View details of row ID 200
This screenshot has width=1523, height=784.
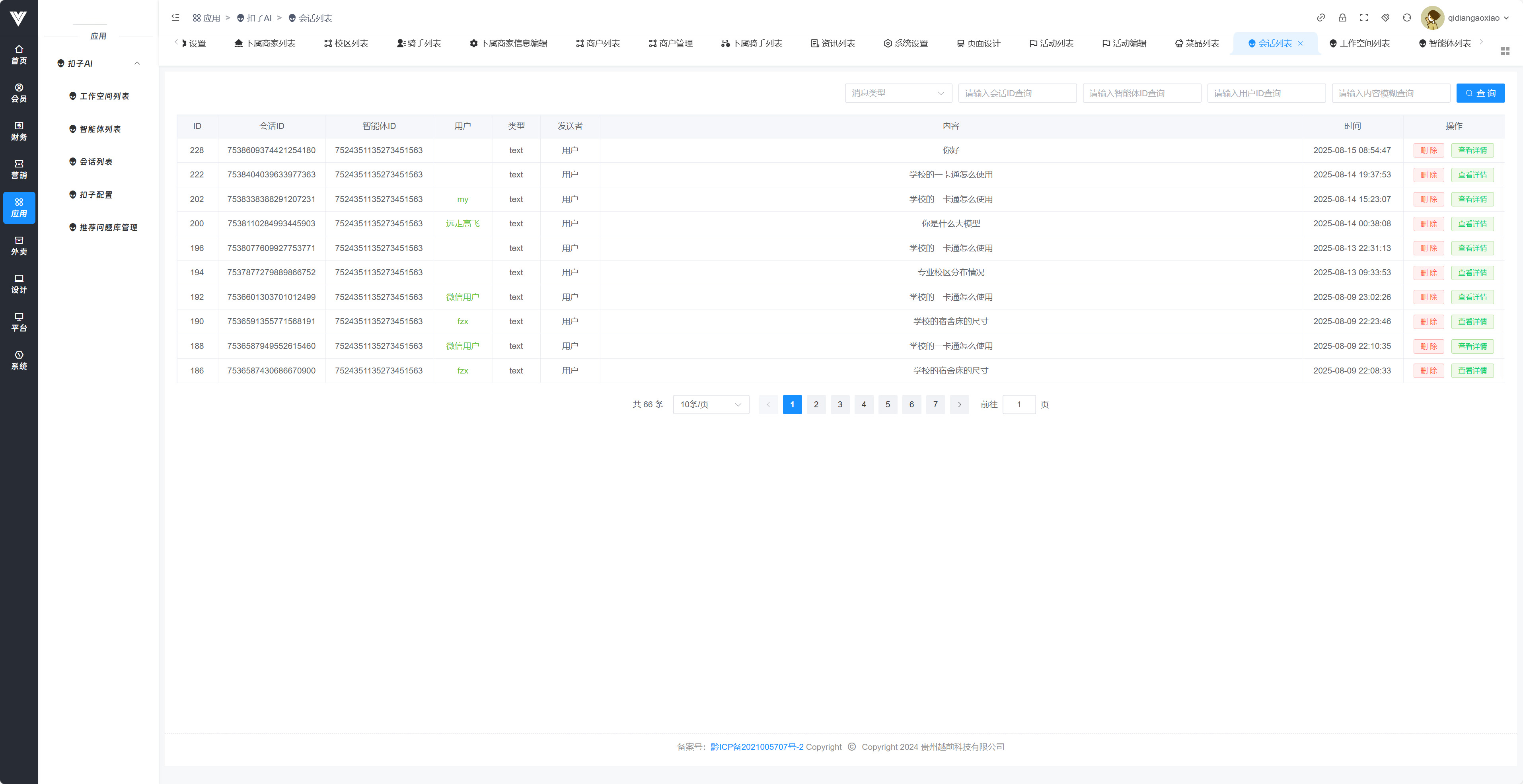pyautogui.click(x=1472, y=224)
